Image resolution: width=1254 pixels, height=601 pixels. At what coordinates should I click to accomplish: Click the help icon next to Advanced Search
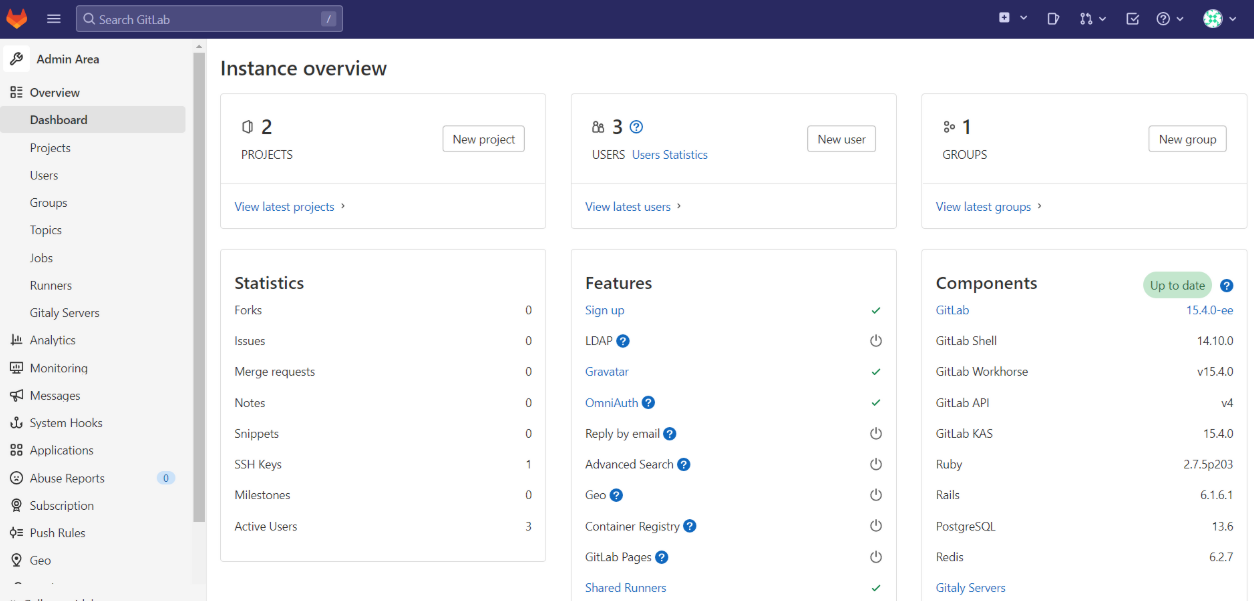click(x=684, y=465)
